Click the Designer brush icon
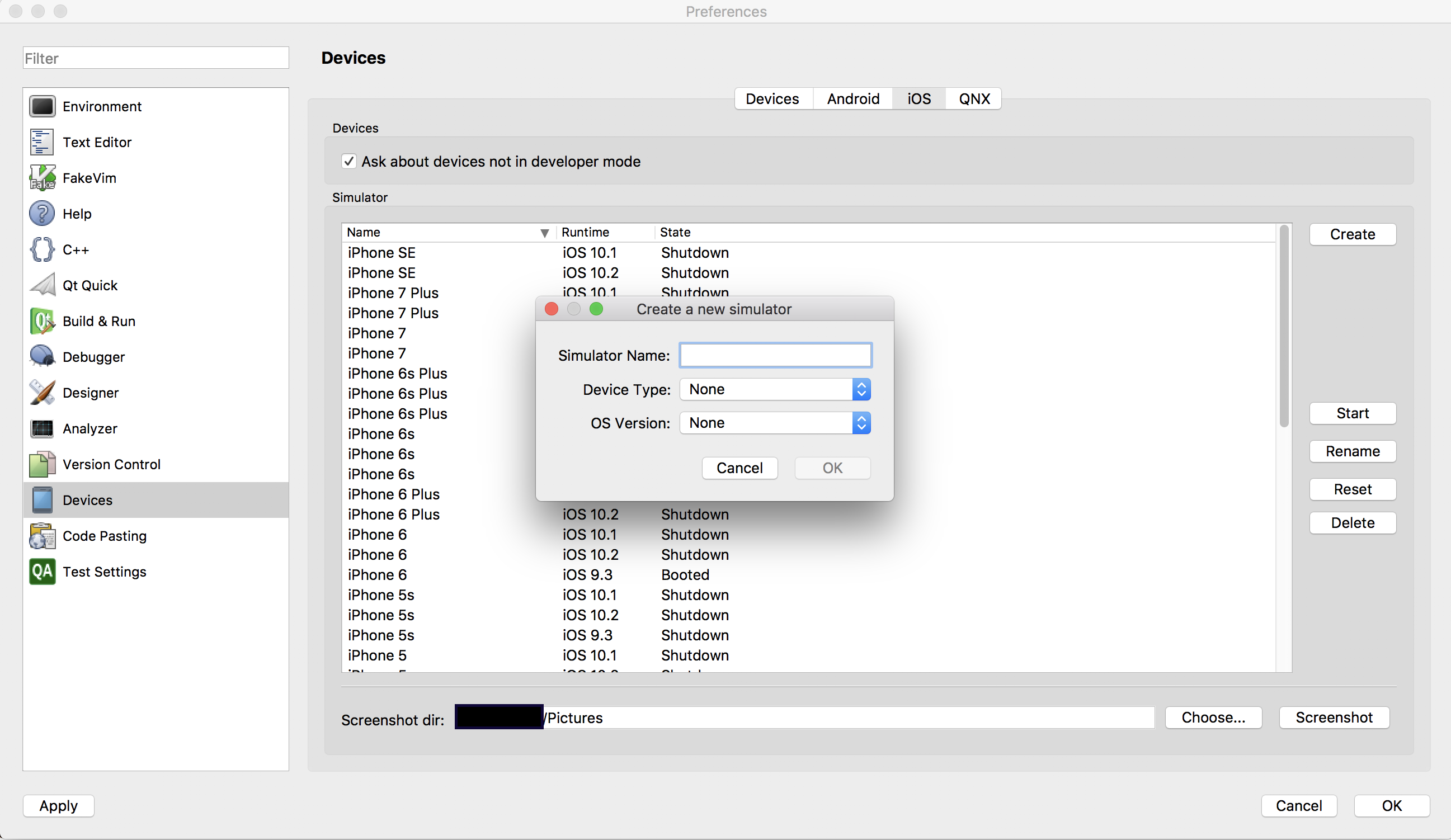 (x=42, y=393)
